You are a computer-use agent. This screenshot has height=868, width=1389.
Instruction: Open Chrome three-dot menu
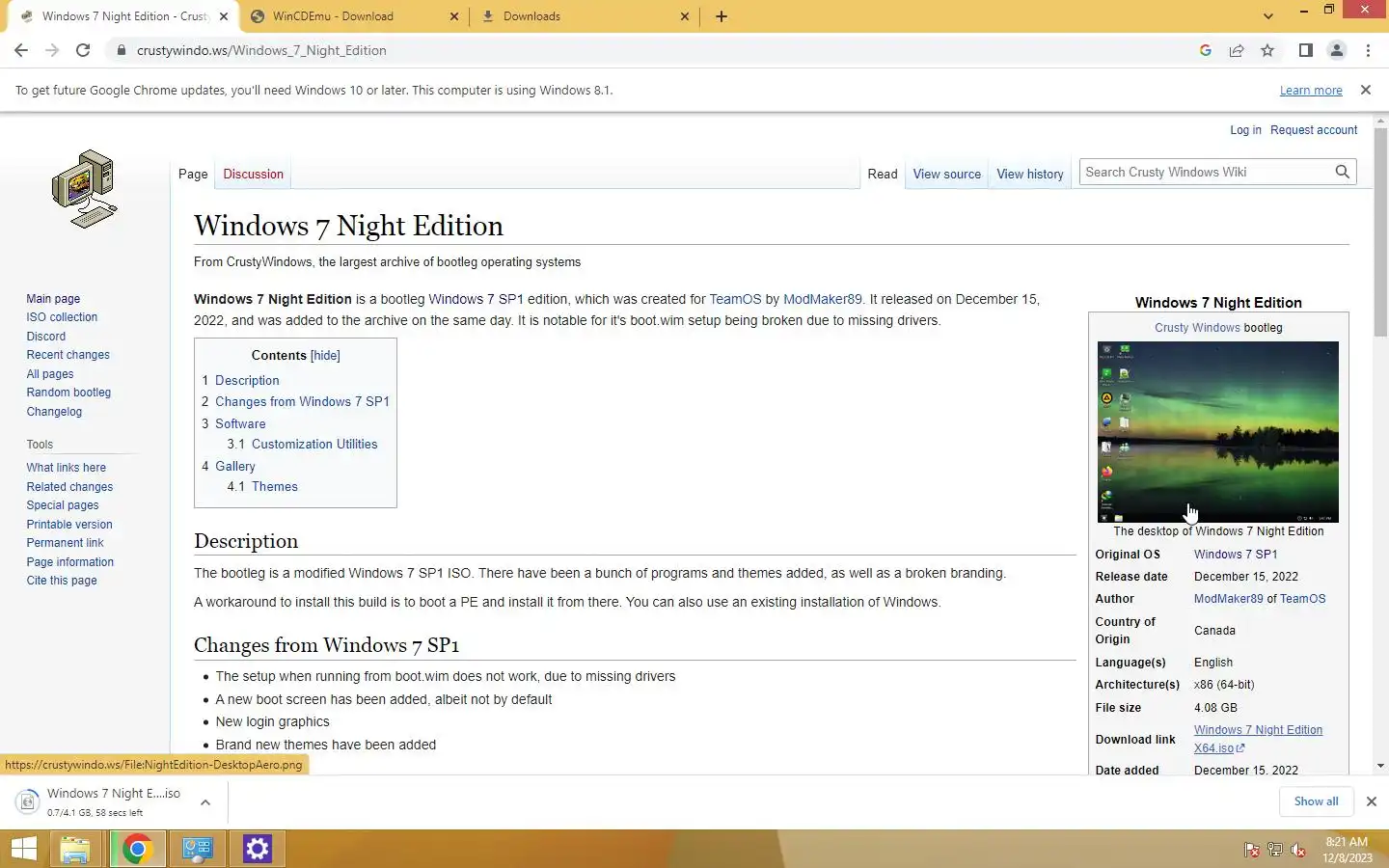pyautogui.click(x=1368, y=50)
